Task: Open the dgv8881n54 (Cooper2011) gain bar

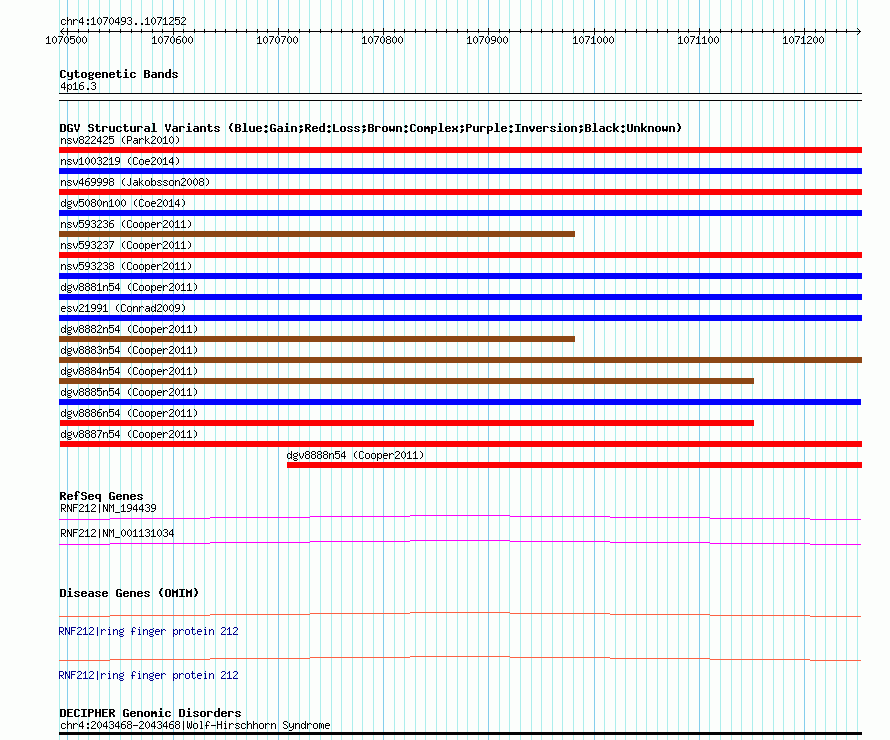Action: (x=460, y=297)
